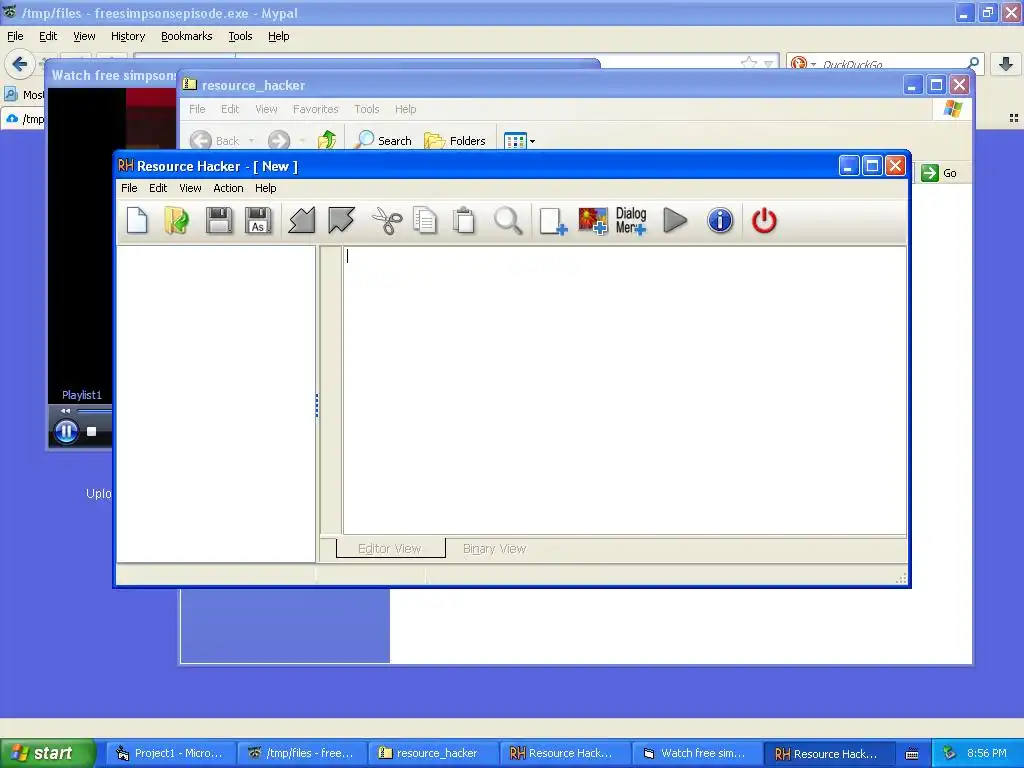Click the Paste clipboard icon
Image resolution: width=1024 pixels, height=768 pixels.
464,220
